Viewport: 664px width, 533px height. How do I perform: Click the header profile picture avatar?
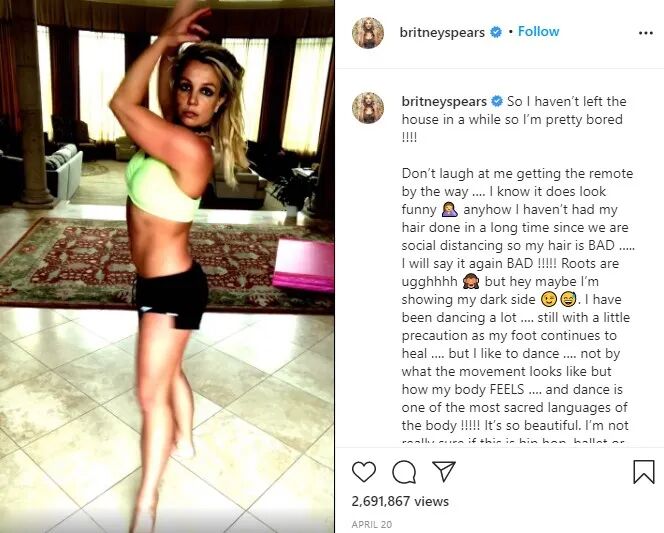pos(368,33)
